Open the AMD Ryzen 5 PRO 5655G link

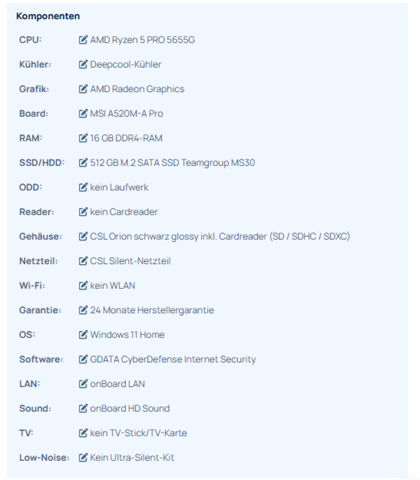(142, 40)
